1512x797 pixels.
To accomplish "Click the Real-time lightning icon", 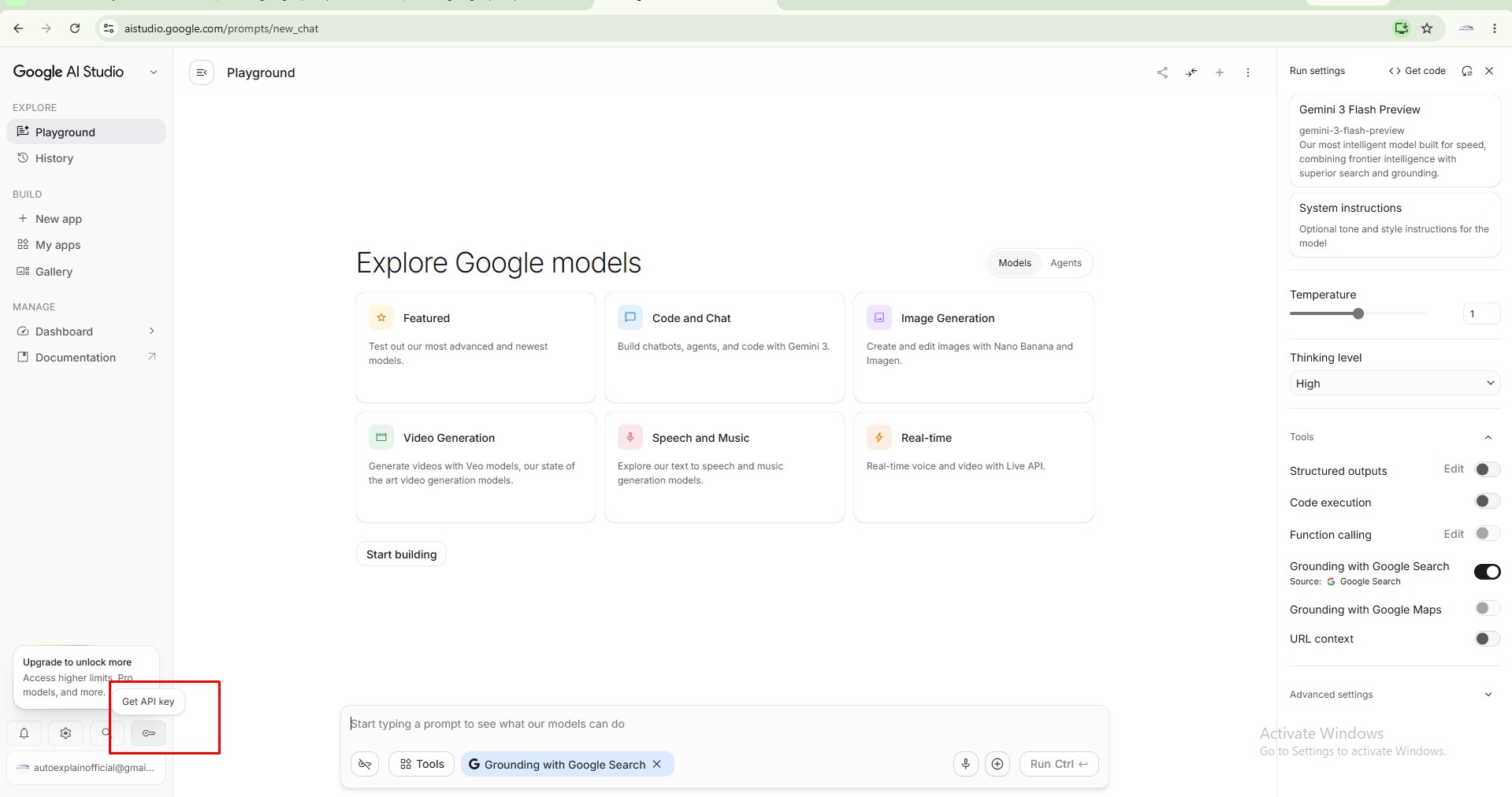I will point(879,437).
